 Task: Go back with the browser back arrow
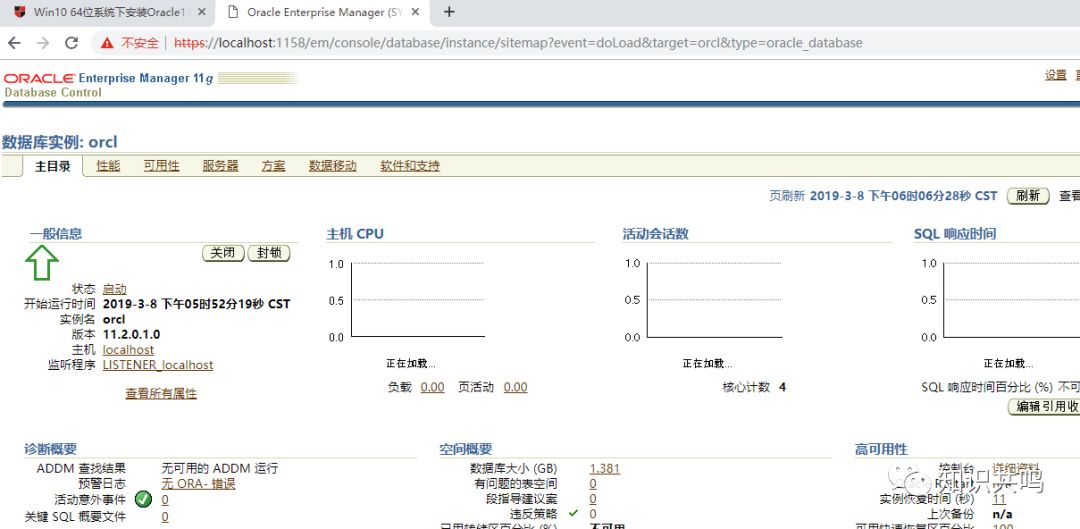pyautogui.click(x=14, y=43)
